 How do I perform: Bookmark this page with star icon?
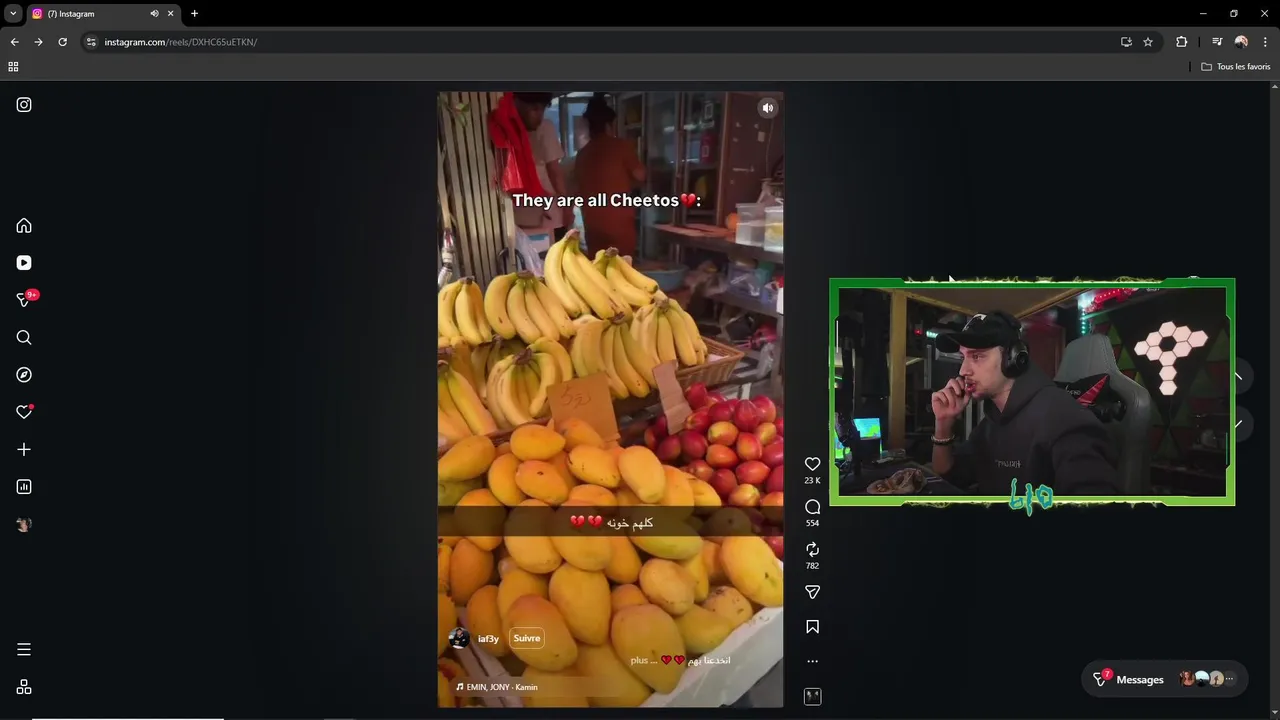[x=1148, y=42]
